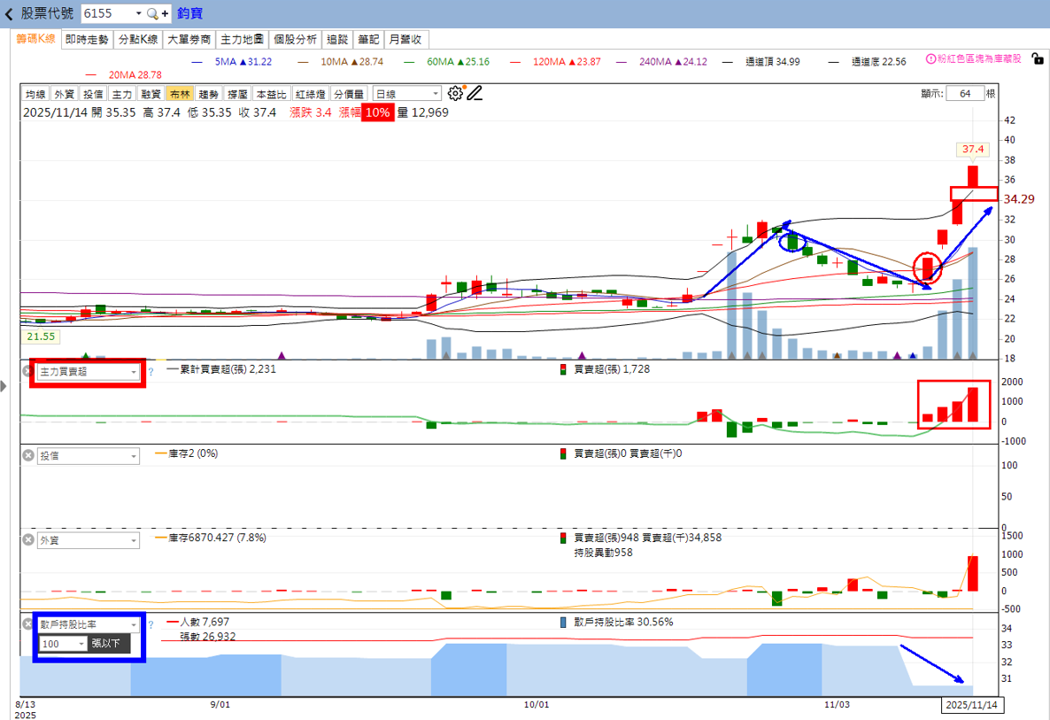The height and width of the screenshot is (720, 1050).
Task: Open the 月營收 monthly revenue tab
Action: [406, 40]
